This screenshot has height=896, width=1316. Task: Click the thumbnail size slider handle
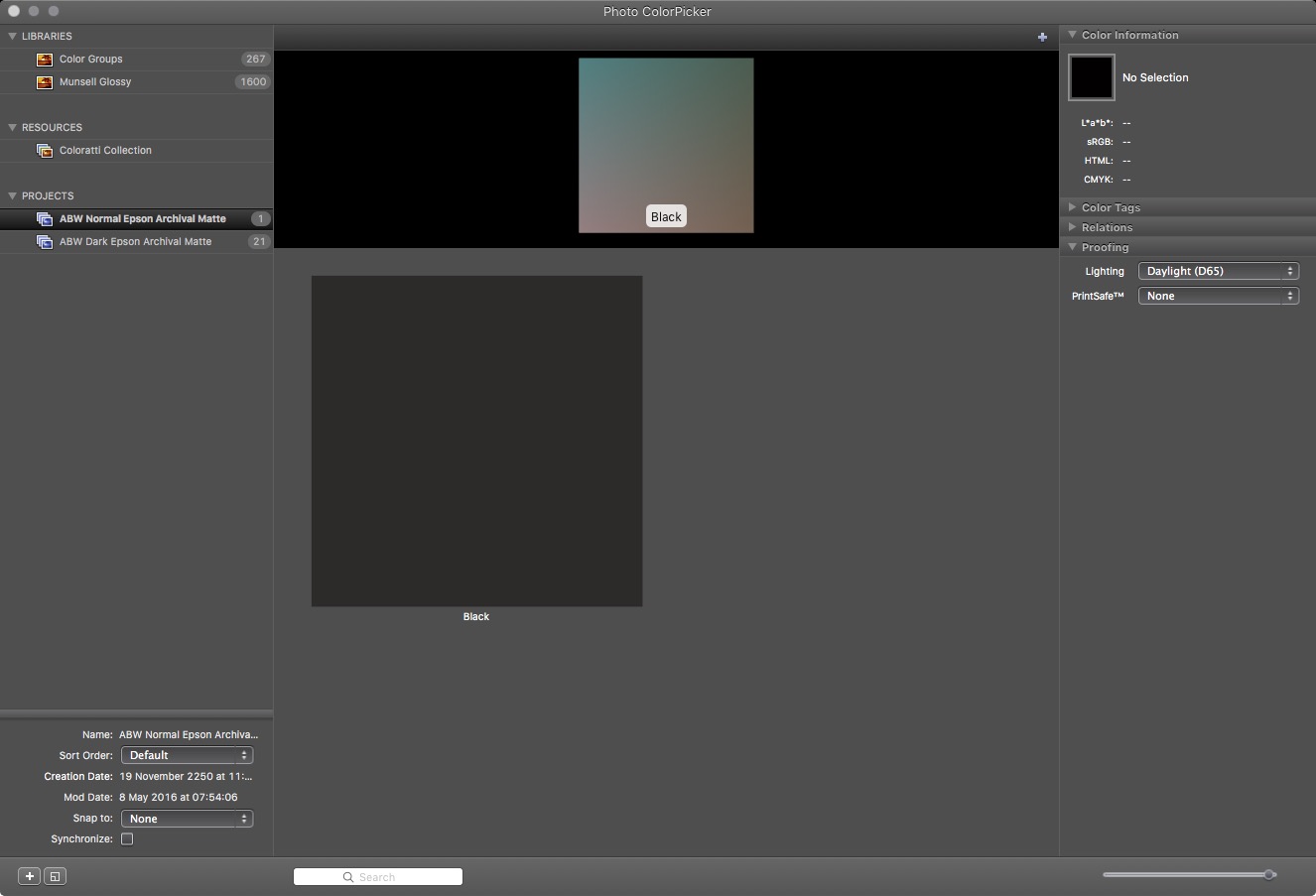point(1269,874)
